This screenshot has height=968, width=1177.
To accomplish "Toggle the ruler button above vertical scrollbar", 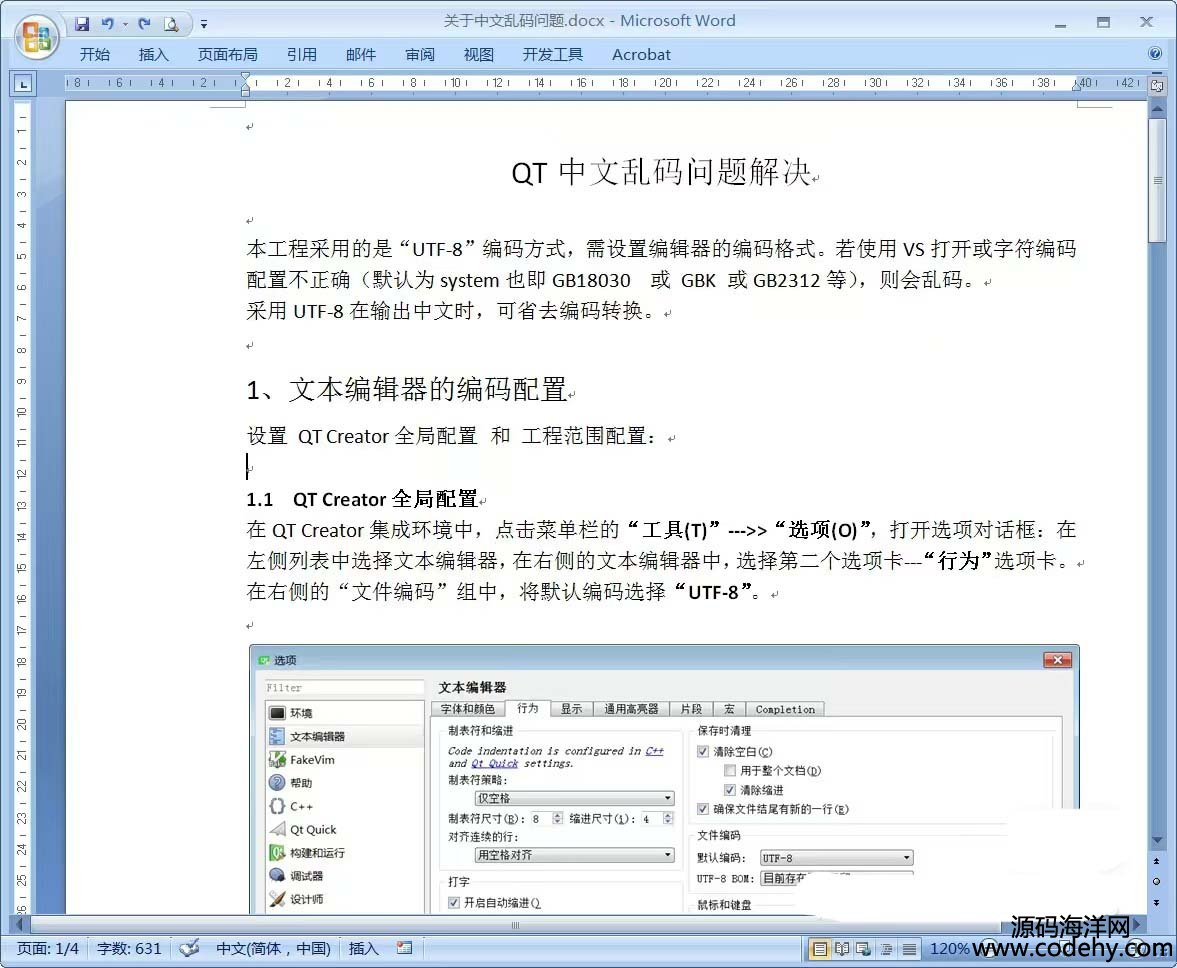I will pos(1157,86).
